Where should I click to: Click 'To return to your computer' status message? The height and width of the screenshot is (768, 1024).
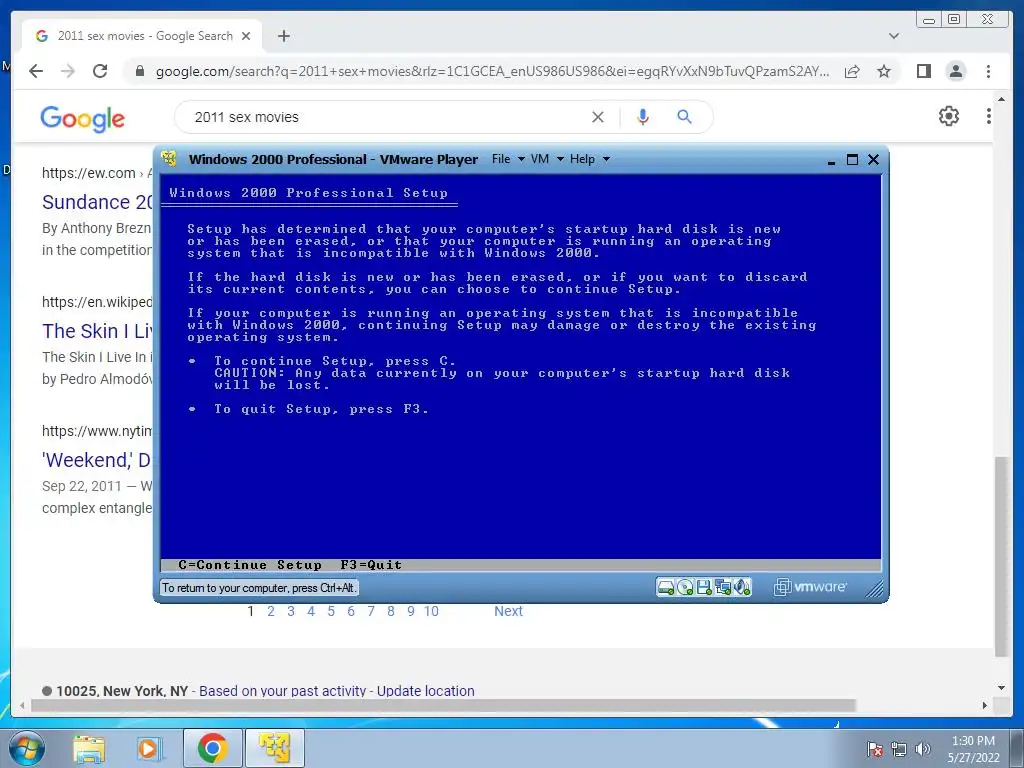259,588
